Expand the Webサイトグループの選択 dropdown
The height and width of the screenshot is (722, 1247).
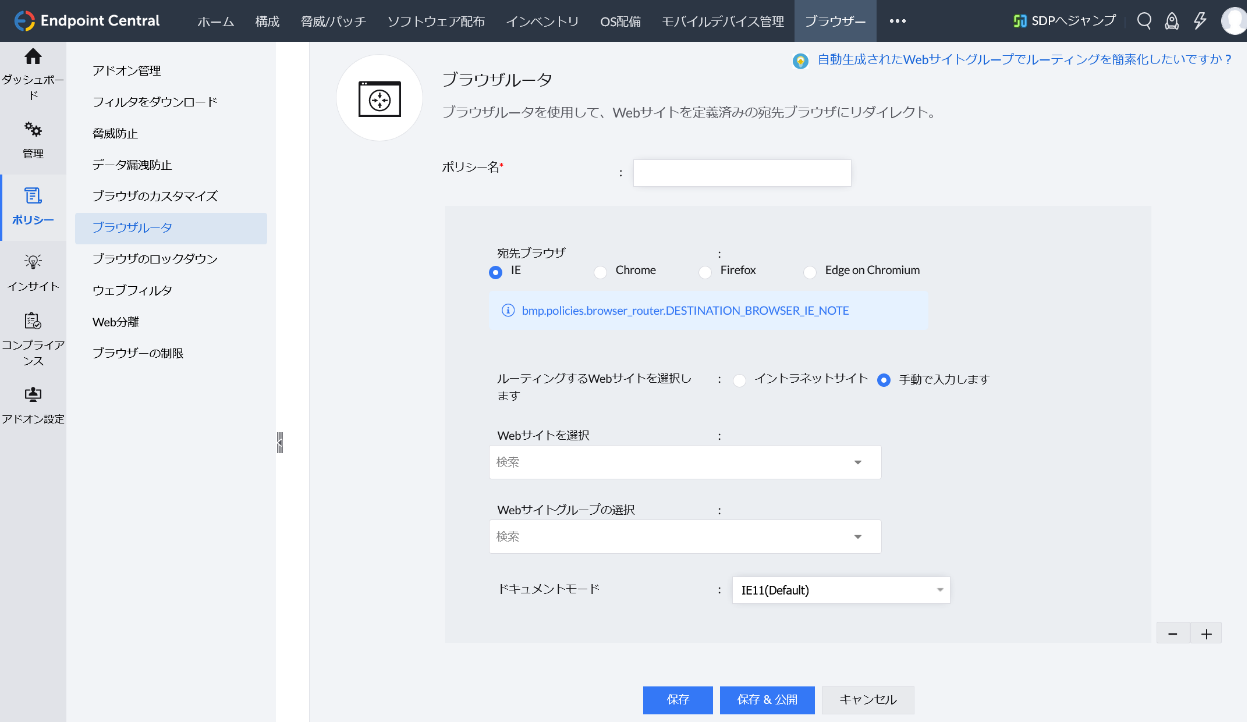coord(857,537)
